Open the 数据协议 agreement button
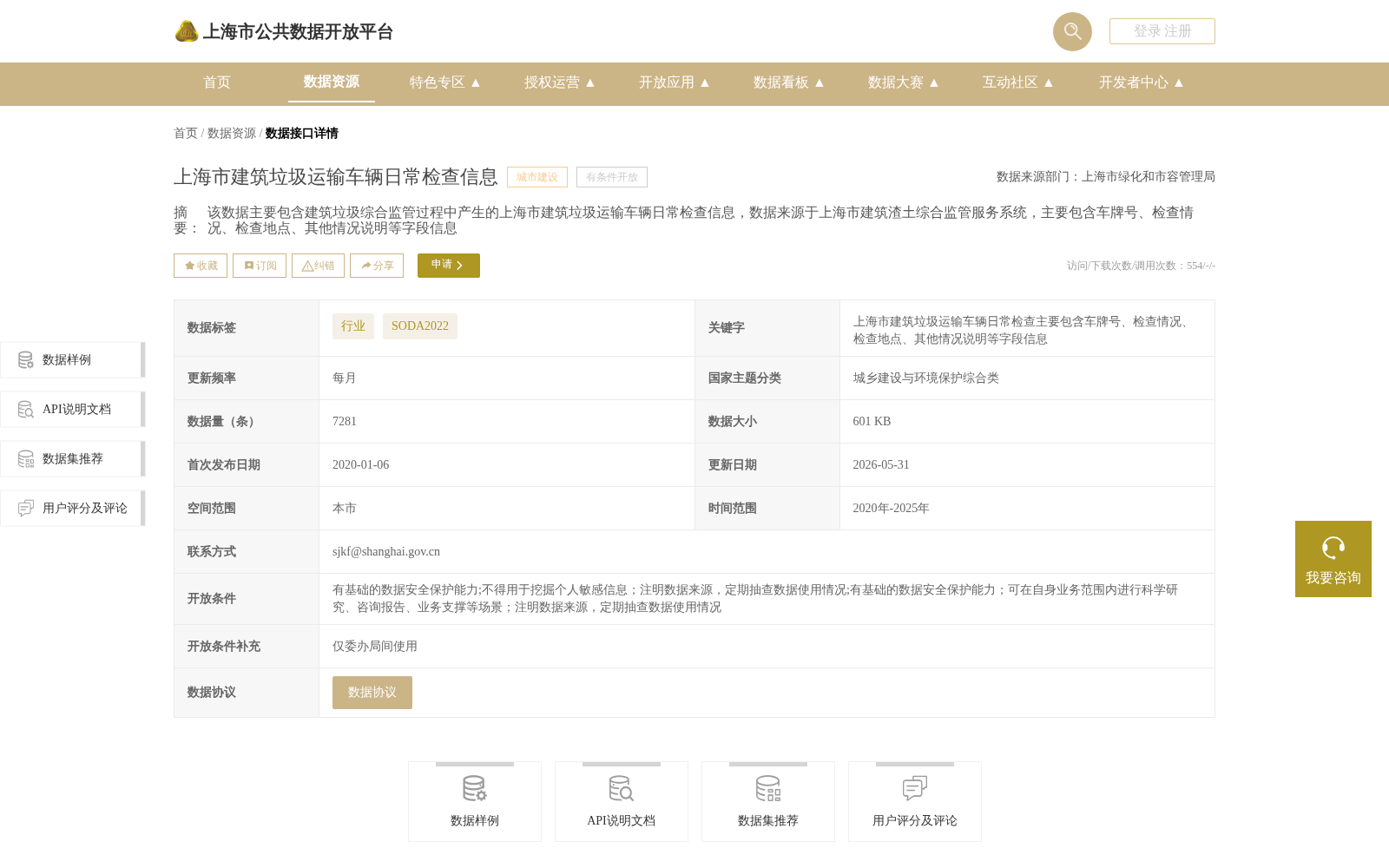This screenshot has width=1389, height=868. click(x=372, y=693)
